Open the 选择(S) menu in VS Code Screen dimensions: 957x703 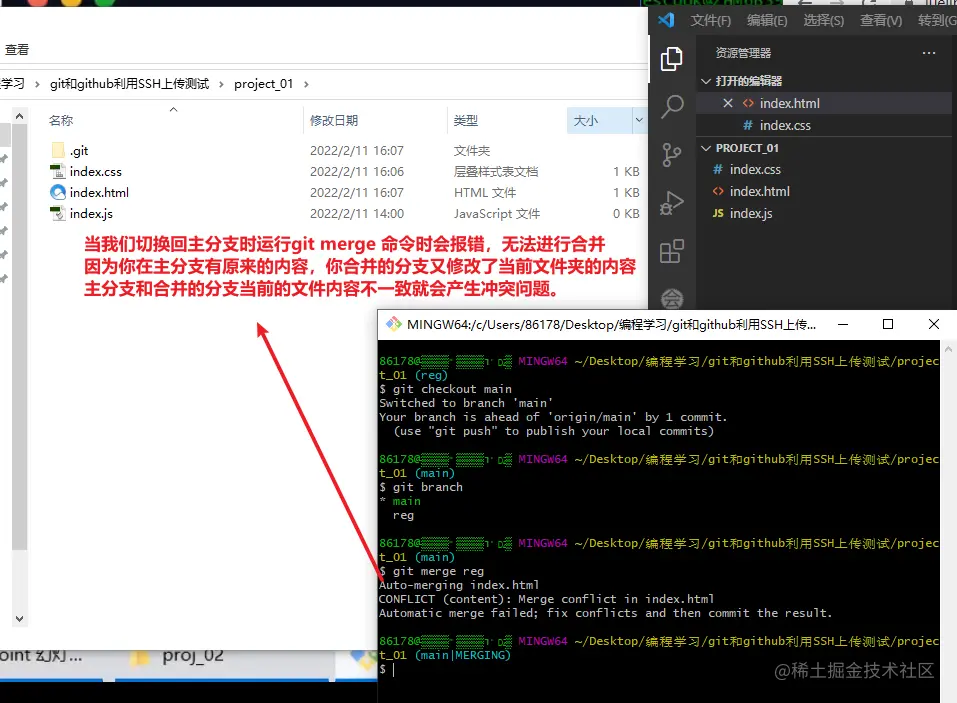coord(823,21)
